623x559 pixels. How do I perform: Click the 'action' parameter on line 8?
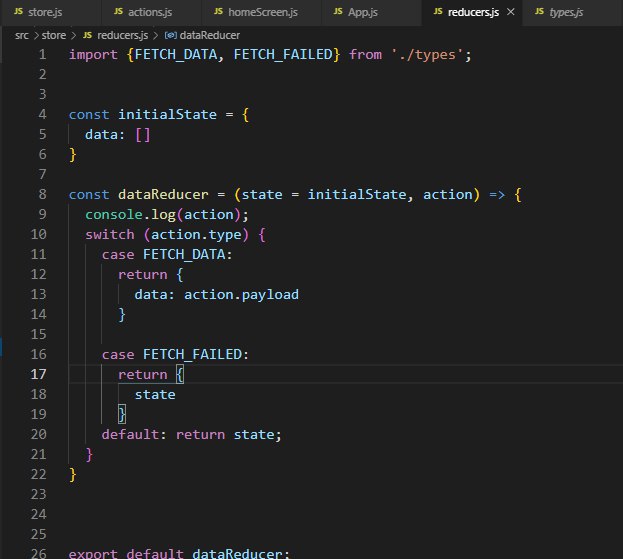(x=447, y=194)
